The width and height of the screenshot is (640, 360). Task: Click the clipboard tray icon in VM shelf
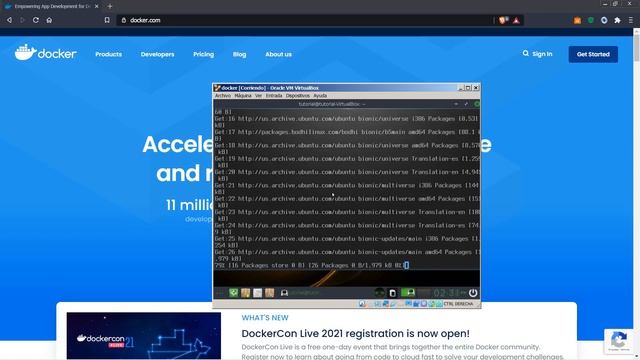click(392, 293)
